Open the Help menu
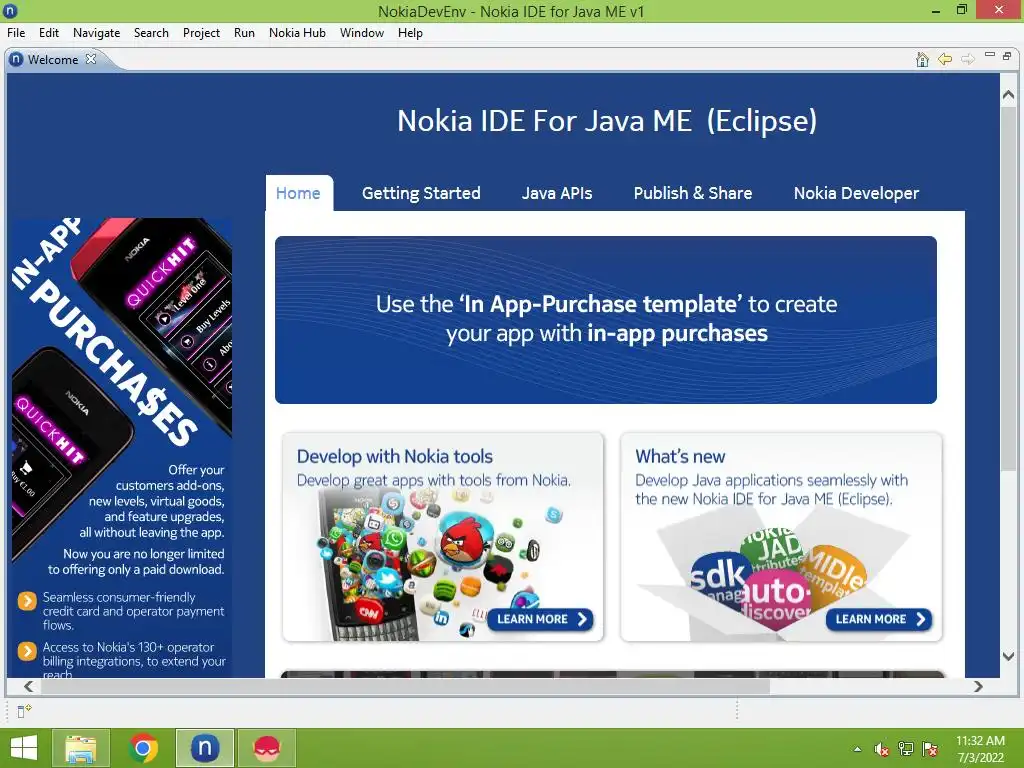The height and width of the screenshot is (768, 1024). pos(410,33)
